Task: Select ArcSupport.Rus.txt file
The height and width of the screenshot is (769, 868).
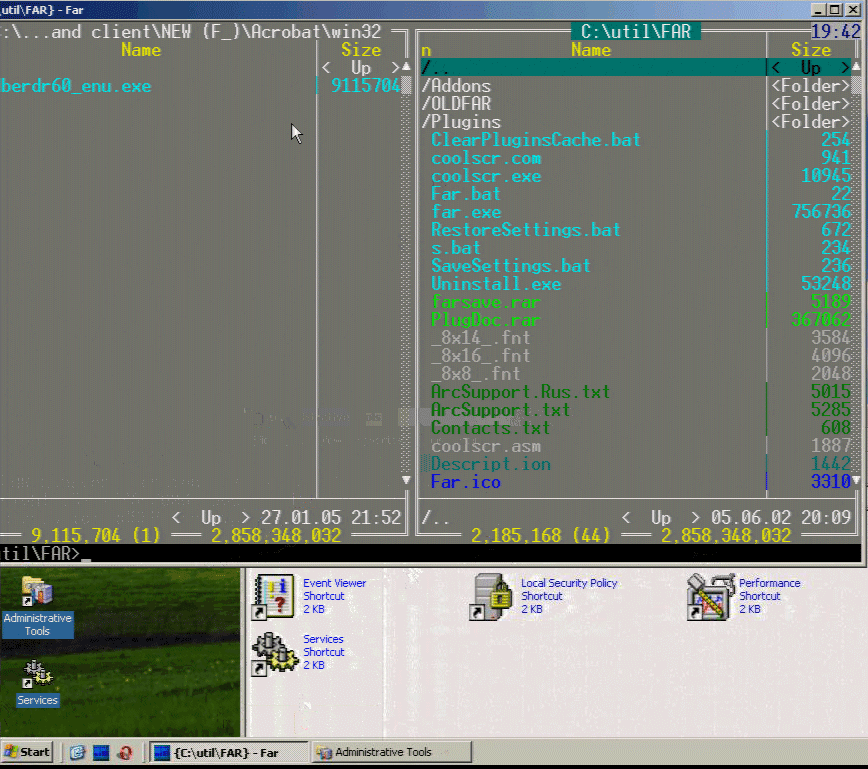Action: [x=520, y=392]
